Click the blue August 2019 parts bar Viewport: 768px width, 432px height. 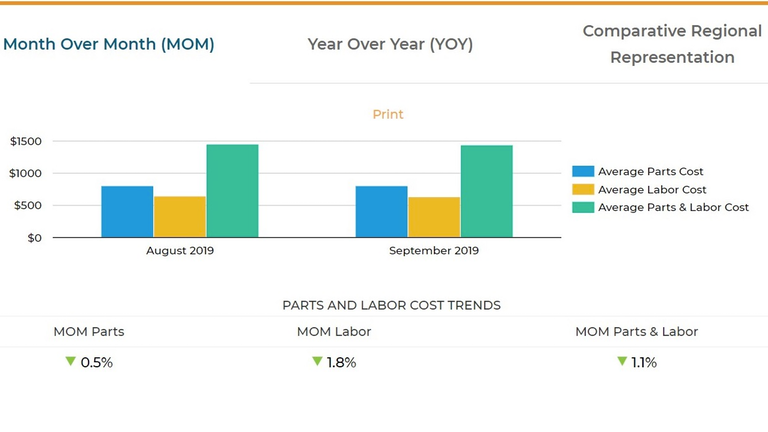[x=127, y=212]
